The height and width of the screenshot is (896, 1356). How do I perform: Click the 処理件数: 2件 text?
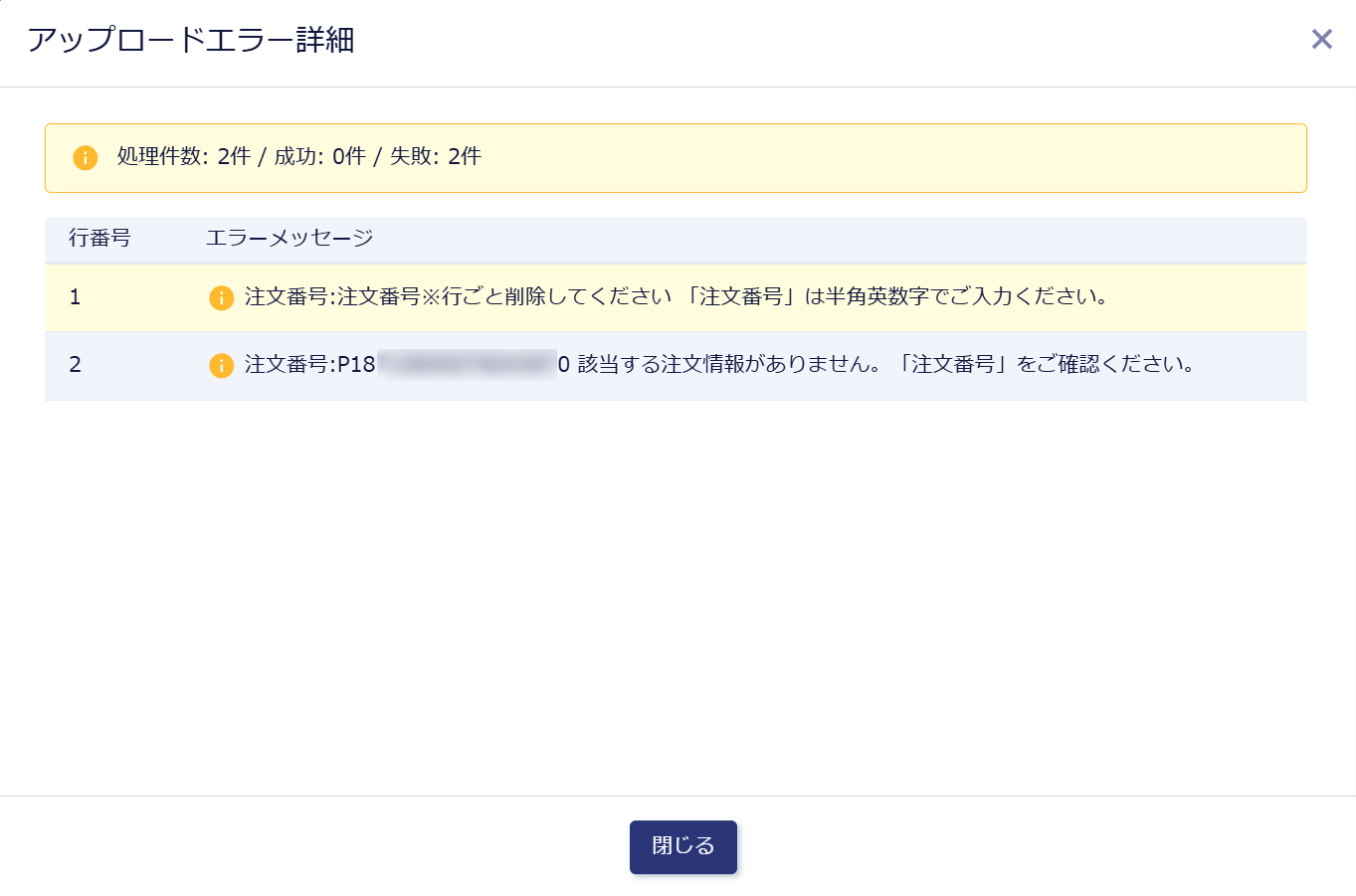coord(184,156)
